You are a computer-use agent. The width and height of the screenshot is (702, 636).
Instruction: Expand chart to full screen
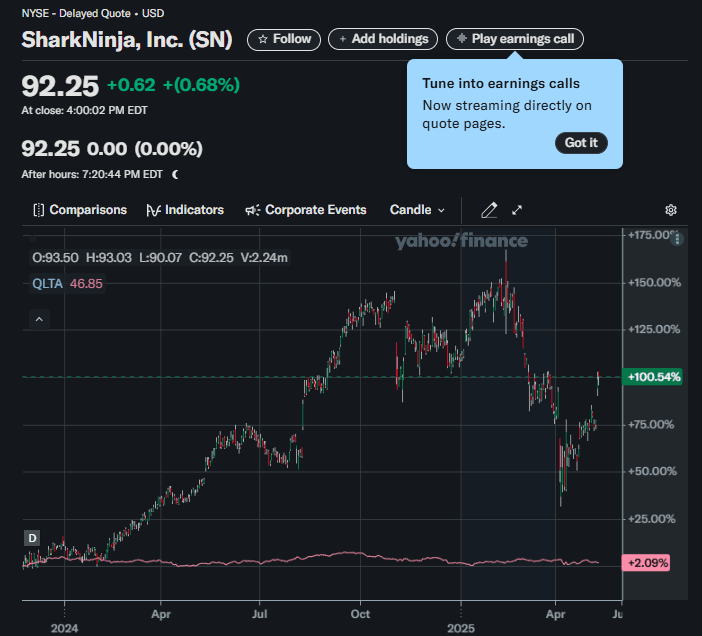pyautogui.click(x=517, y=210)
